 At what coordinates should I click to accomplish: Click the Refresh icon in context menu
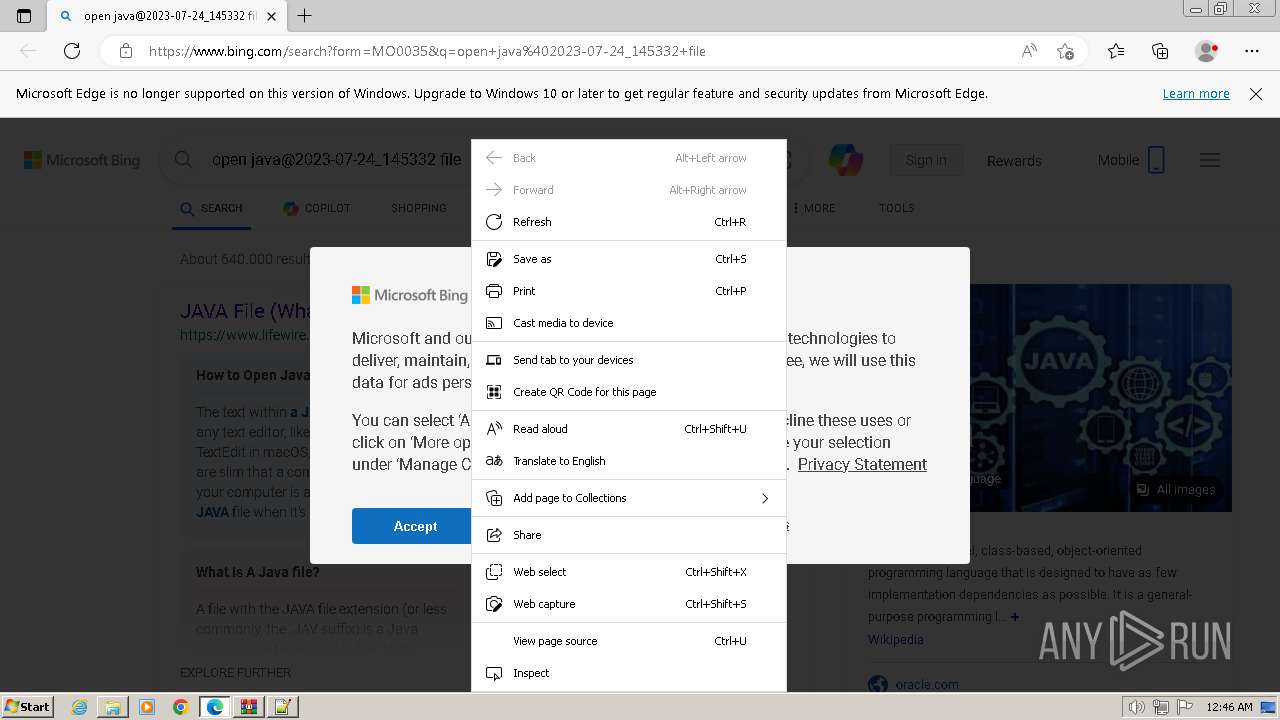click(x=493, y=222)
